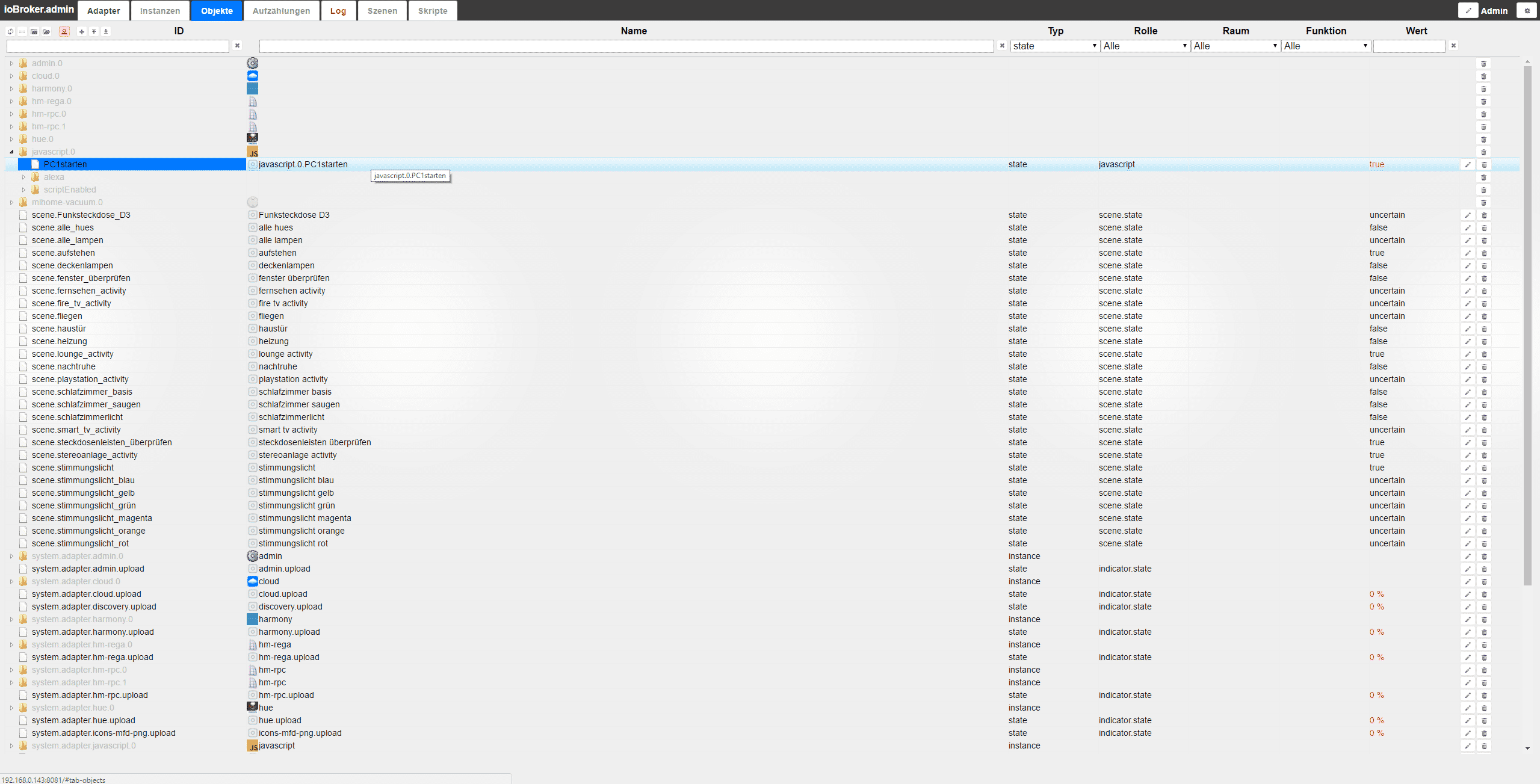Image resolution: width=1540 pixels, height=784 pixels.
Task: Toggle the list view icon in toolbar
Action: pos(22,31)
